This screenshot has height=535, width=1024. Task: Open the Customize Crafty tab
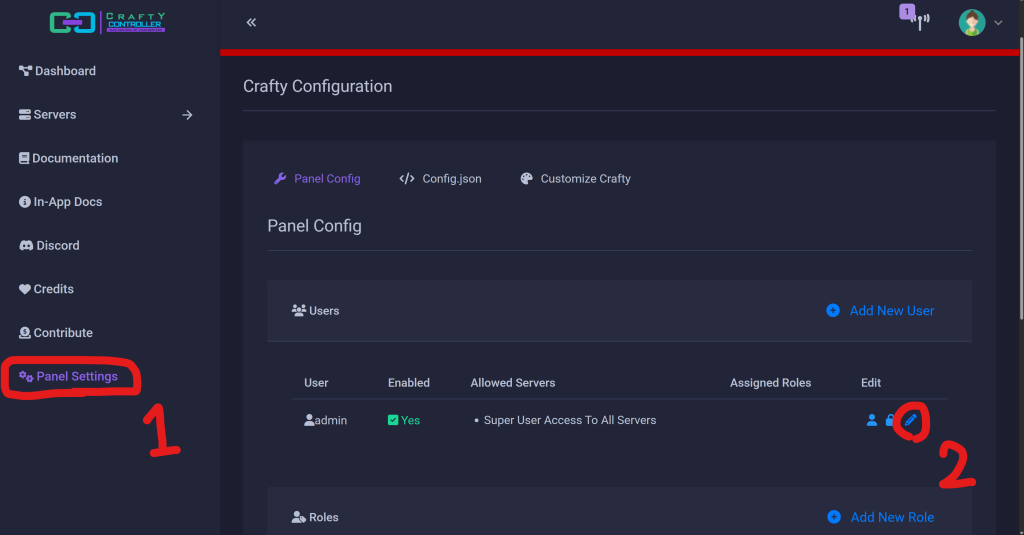(x=576, y=179)
